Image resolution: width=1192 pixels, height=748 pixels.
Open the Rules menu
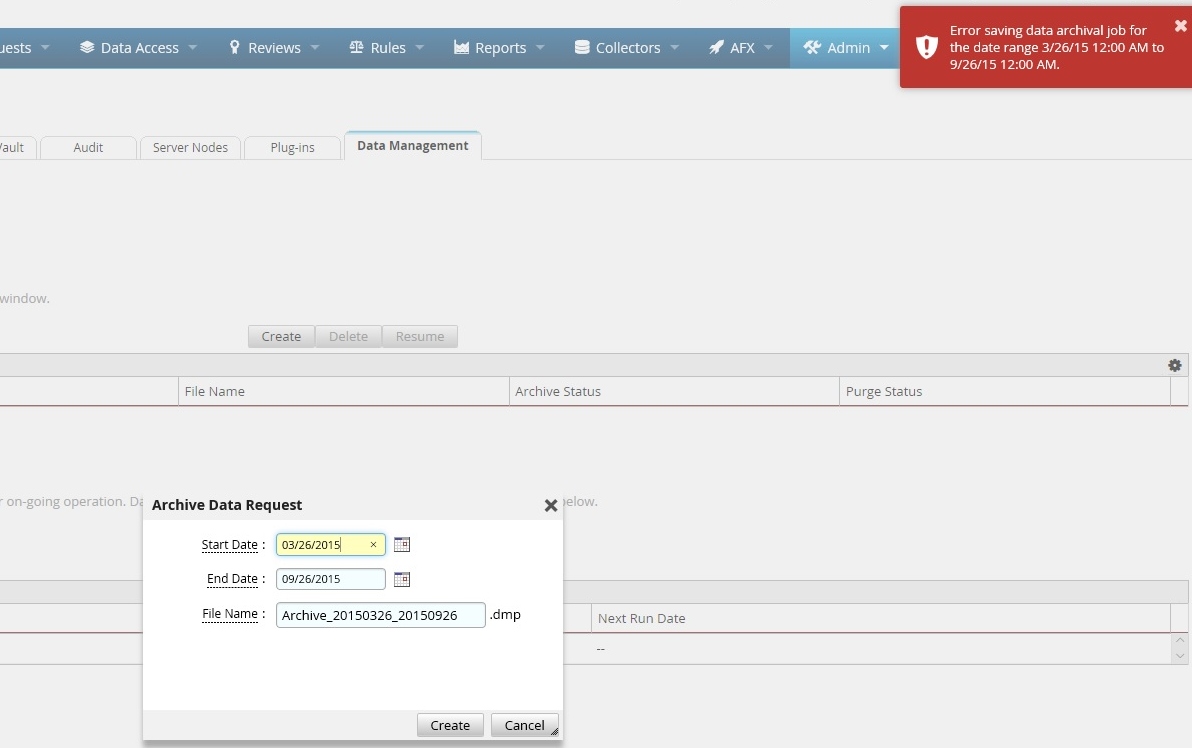coord(386,48)
